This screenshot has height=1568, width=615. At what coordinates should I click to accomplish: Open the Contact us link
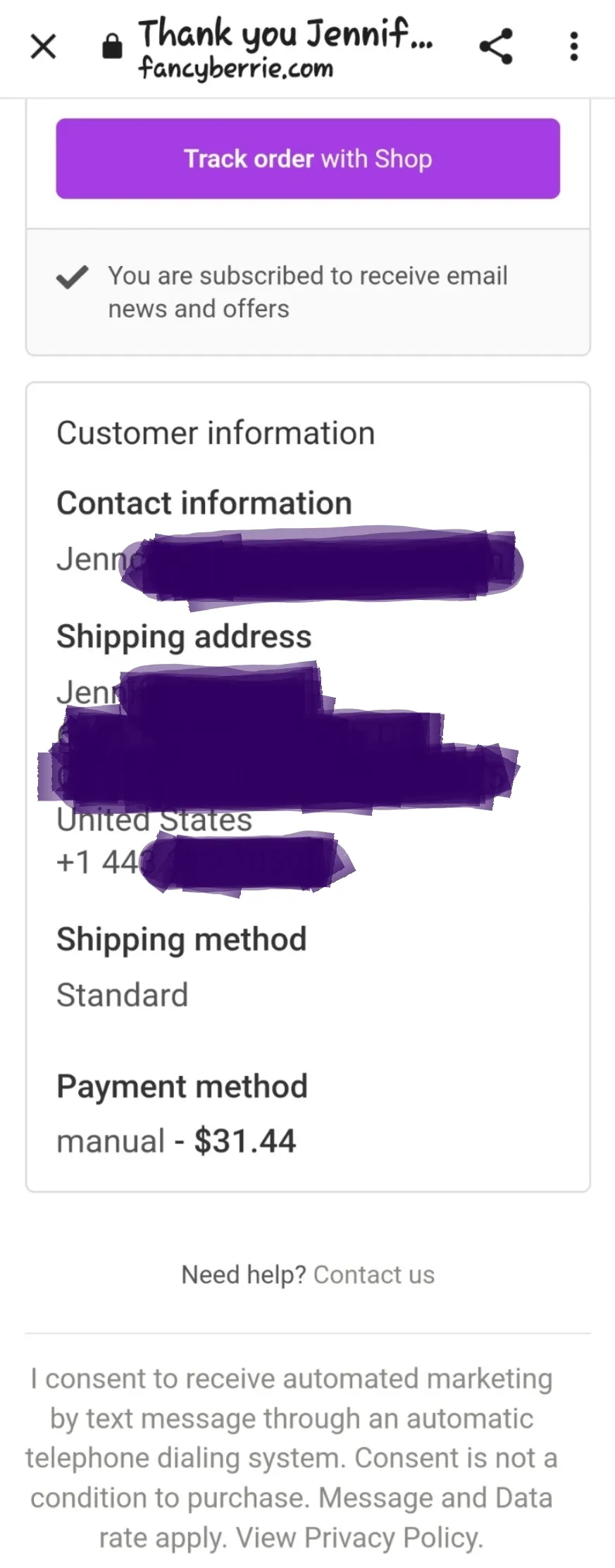point(374,1275)
